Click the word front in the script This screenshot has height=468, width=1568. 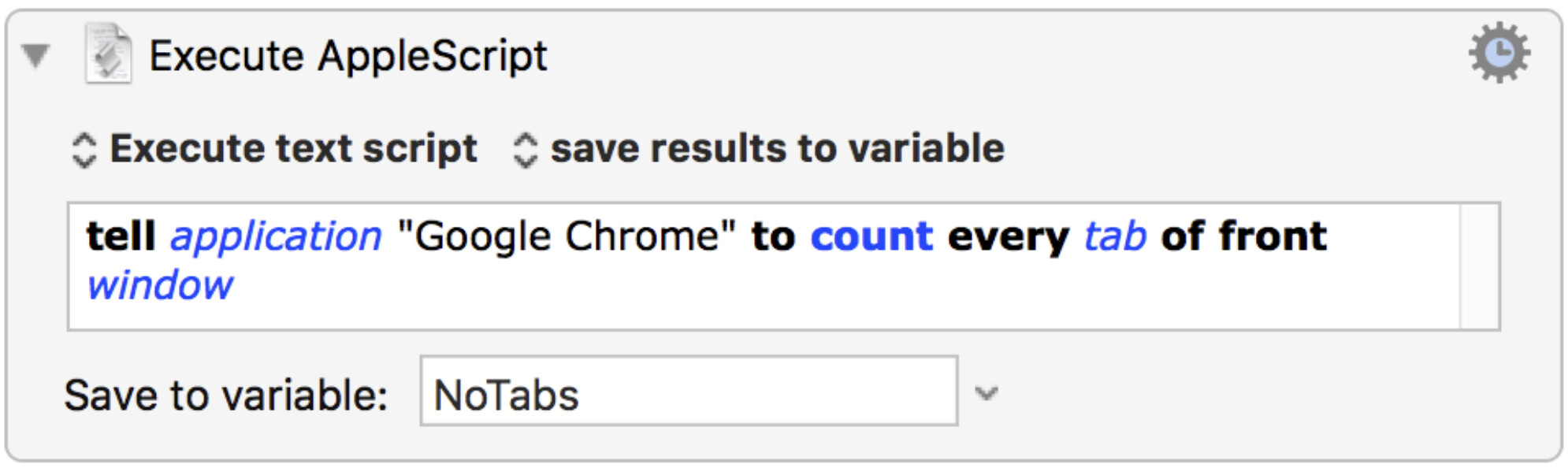pos(1273,236)
